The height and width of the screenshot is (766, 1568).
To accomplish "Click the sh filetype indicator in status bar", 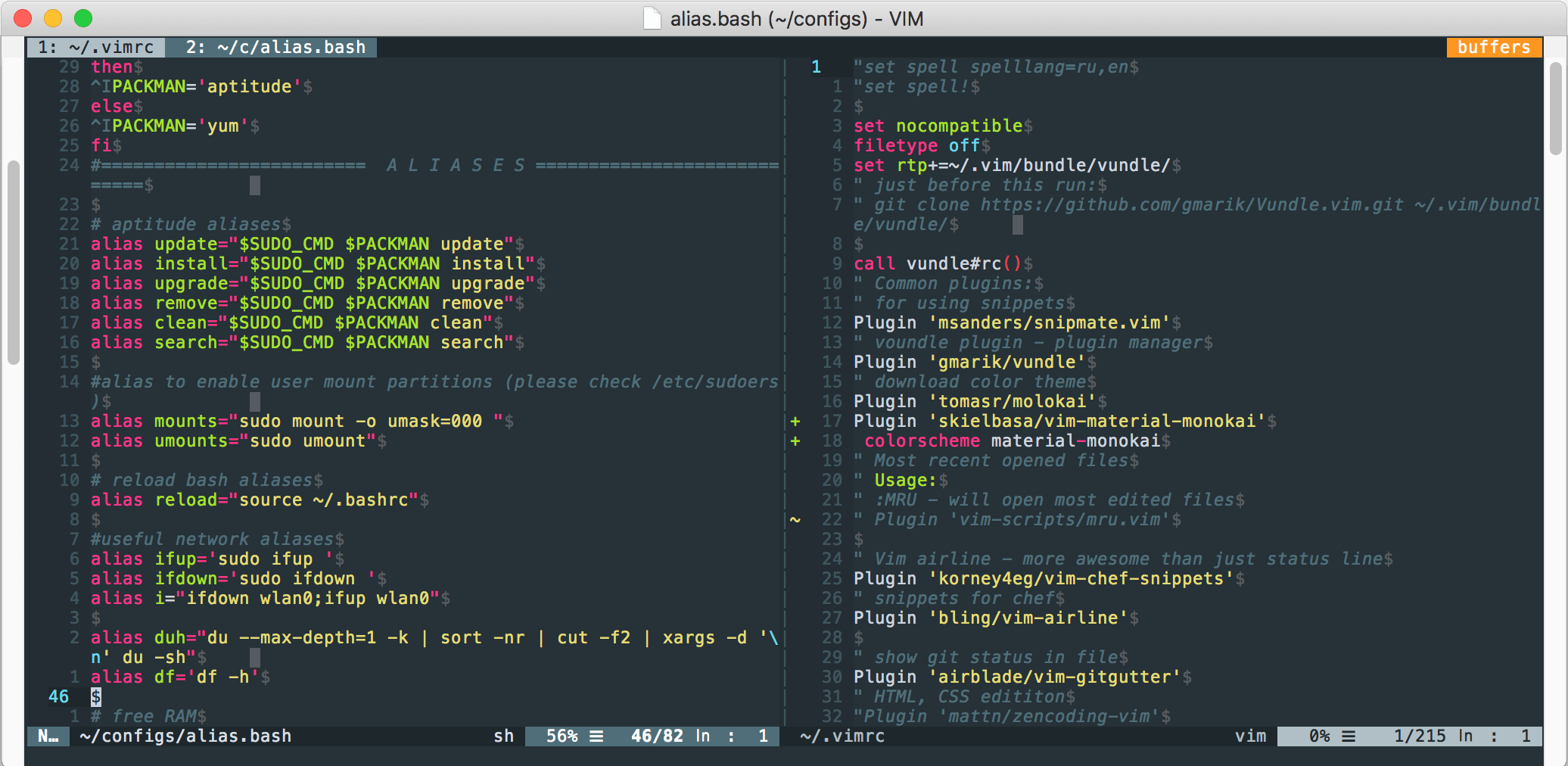I will coord(503,736).
